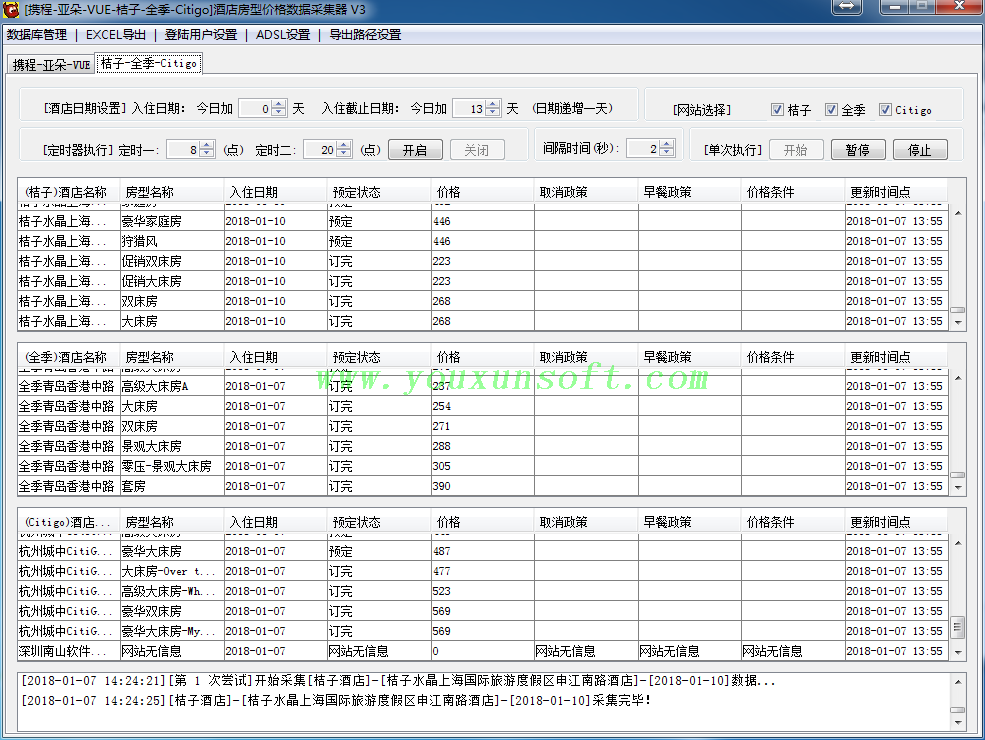985x740 pixels.
Task: Click 价格 header in the 桔子 table
Action: (x=482, y=192)
